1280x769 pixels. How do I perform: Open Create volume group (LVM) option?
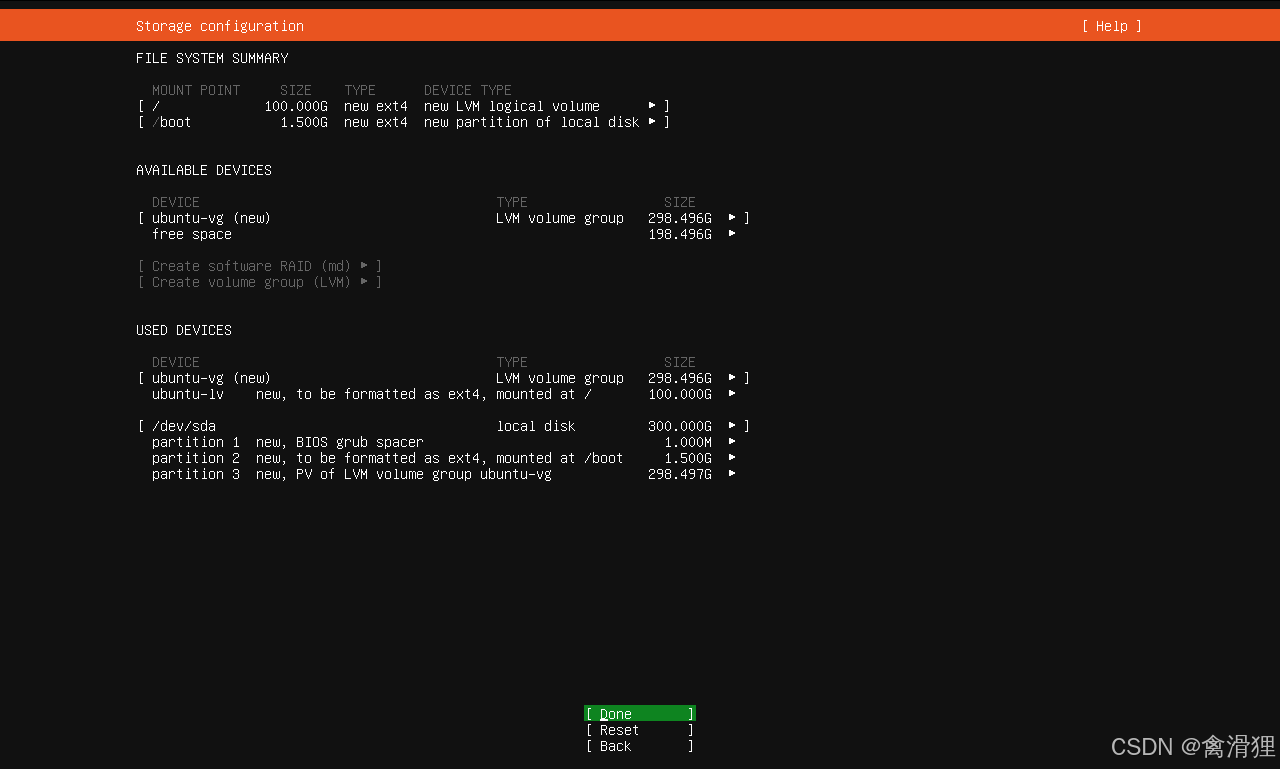260,282
